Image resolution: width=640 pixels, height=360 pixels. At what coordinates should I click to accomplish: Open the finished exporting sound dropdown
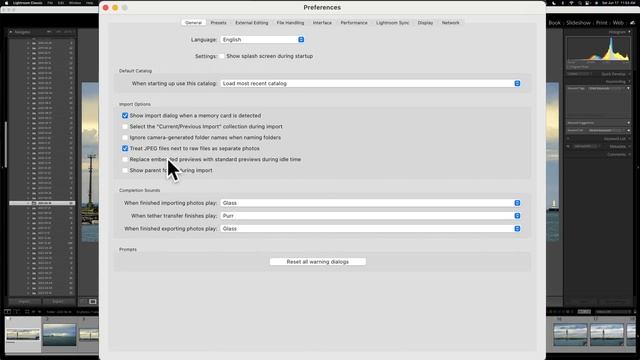tap(371, 229)
